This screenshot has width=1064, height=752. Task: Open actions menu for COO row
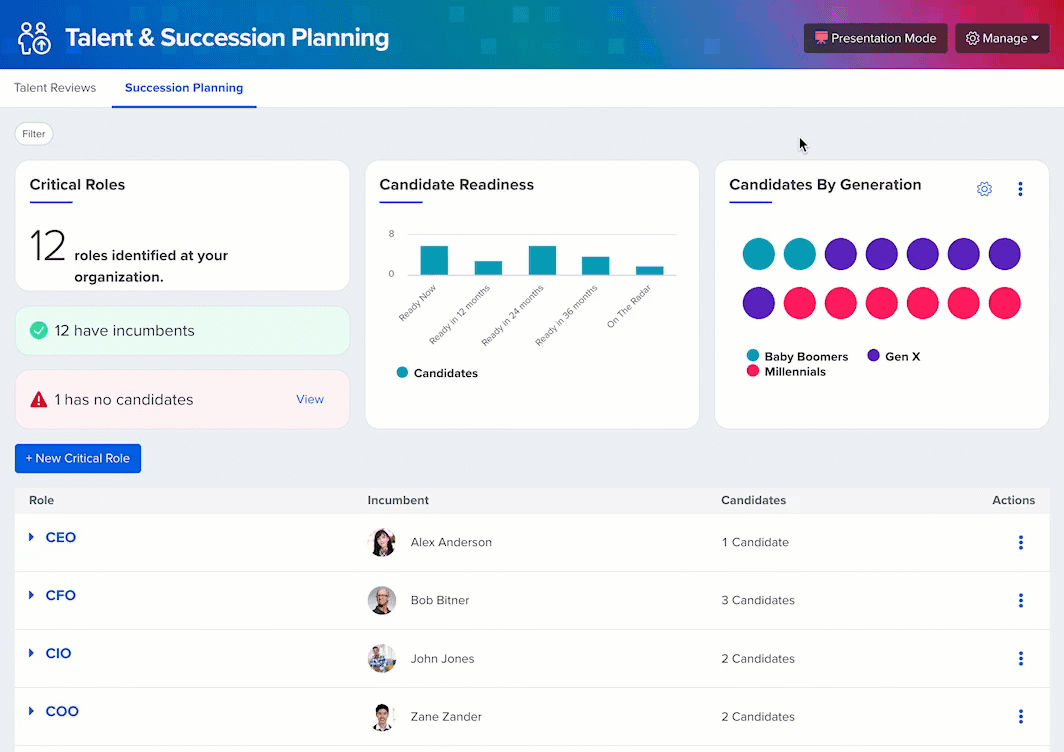pyautogui.click(x=1020, y=717)
